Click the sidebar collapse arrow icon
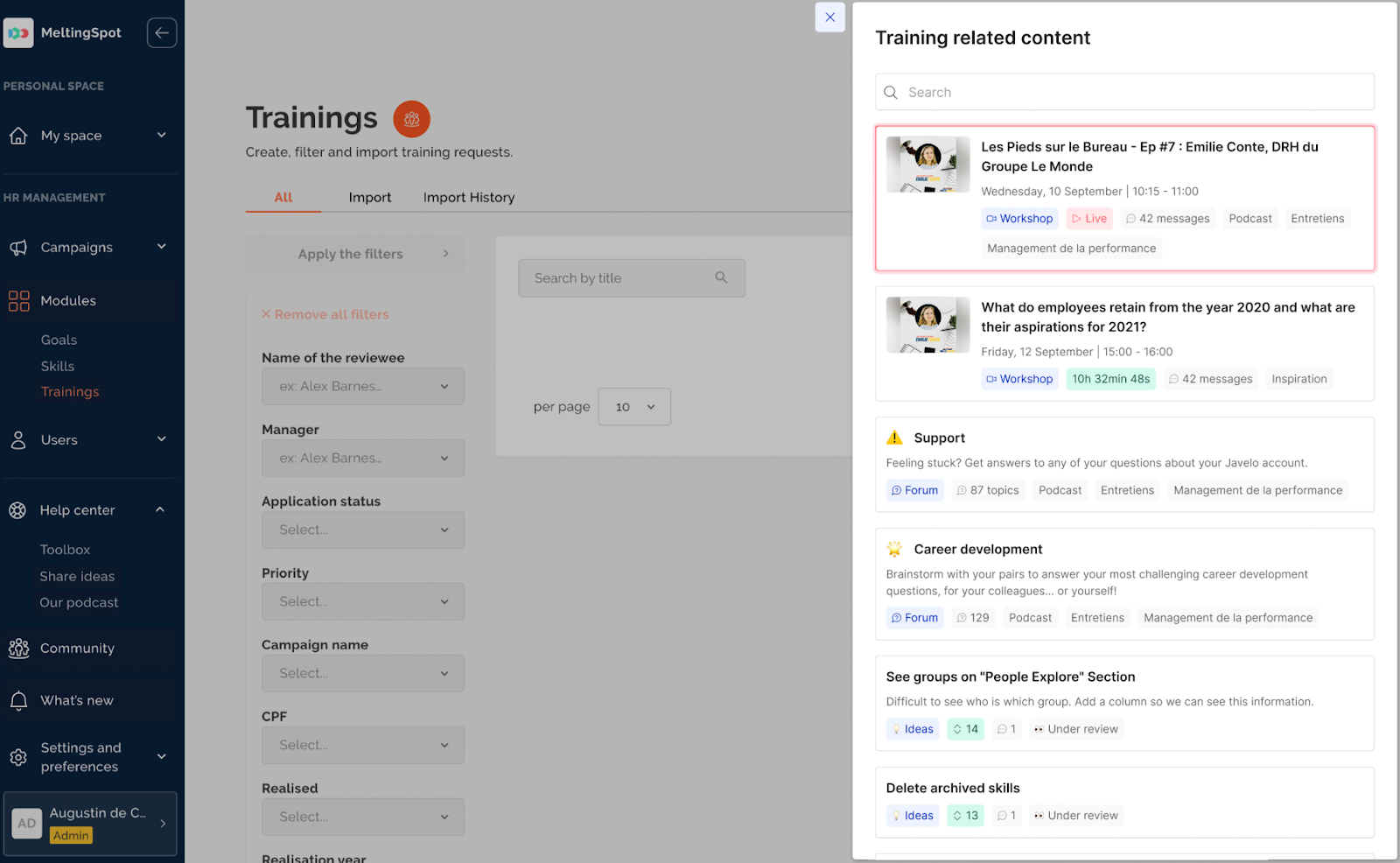Image resolution: width=1400 pixels, height=863 pixels. click(162, 33)
